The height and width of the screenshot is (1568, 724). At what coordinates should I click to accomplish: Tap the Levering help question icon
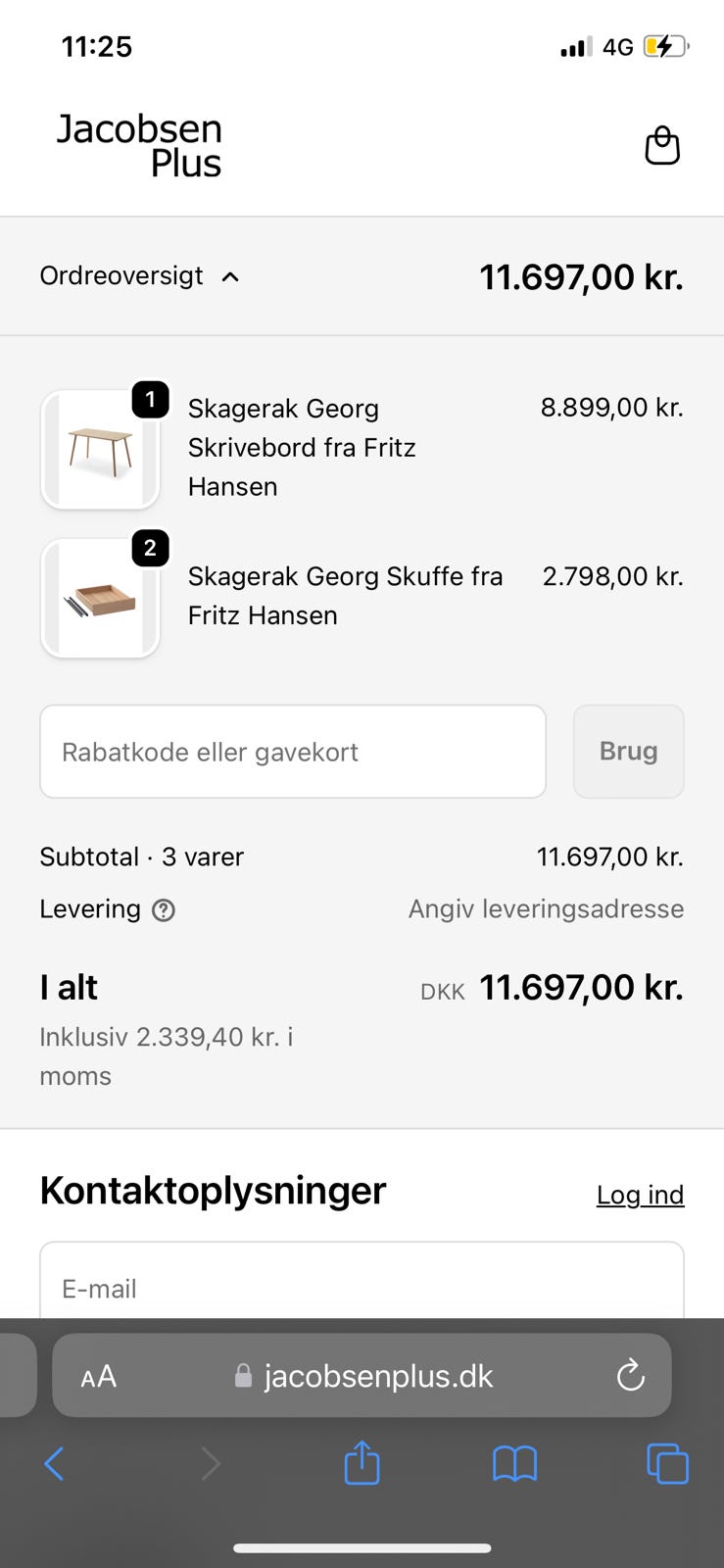point(164,910)
